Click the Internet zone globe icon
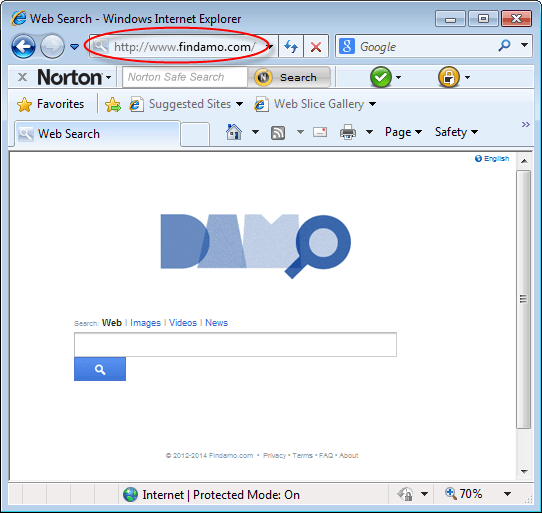The image size is (542, 513). pos(130,494)
